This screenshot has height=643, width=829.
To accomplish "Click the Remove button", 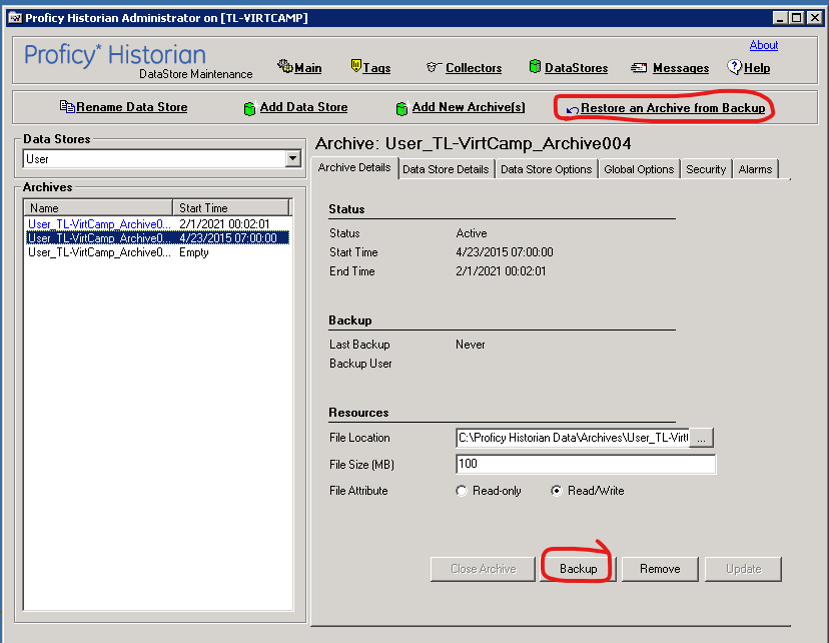I will point(660,569).
